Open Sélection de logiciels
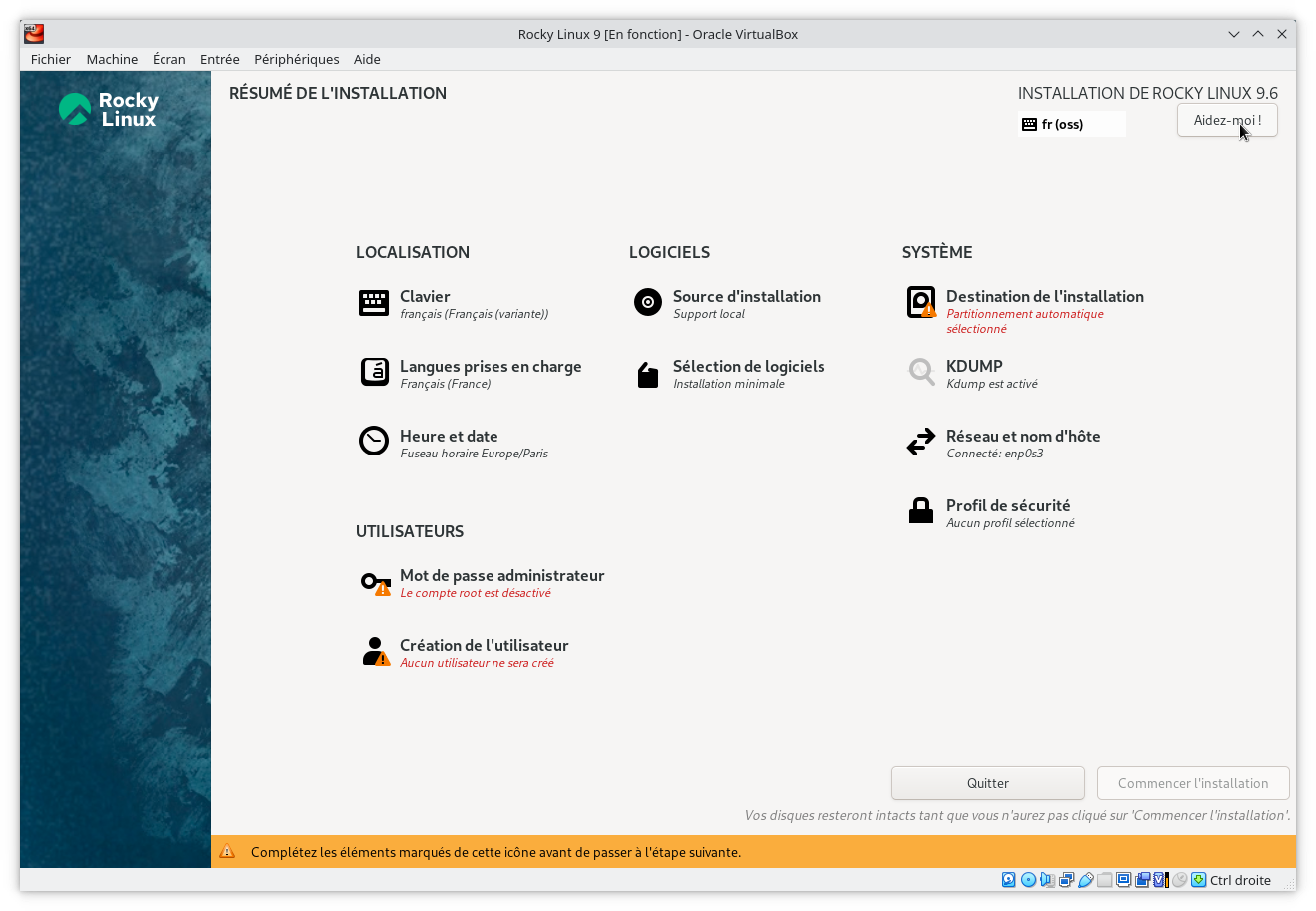 748,366
